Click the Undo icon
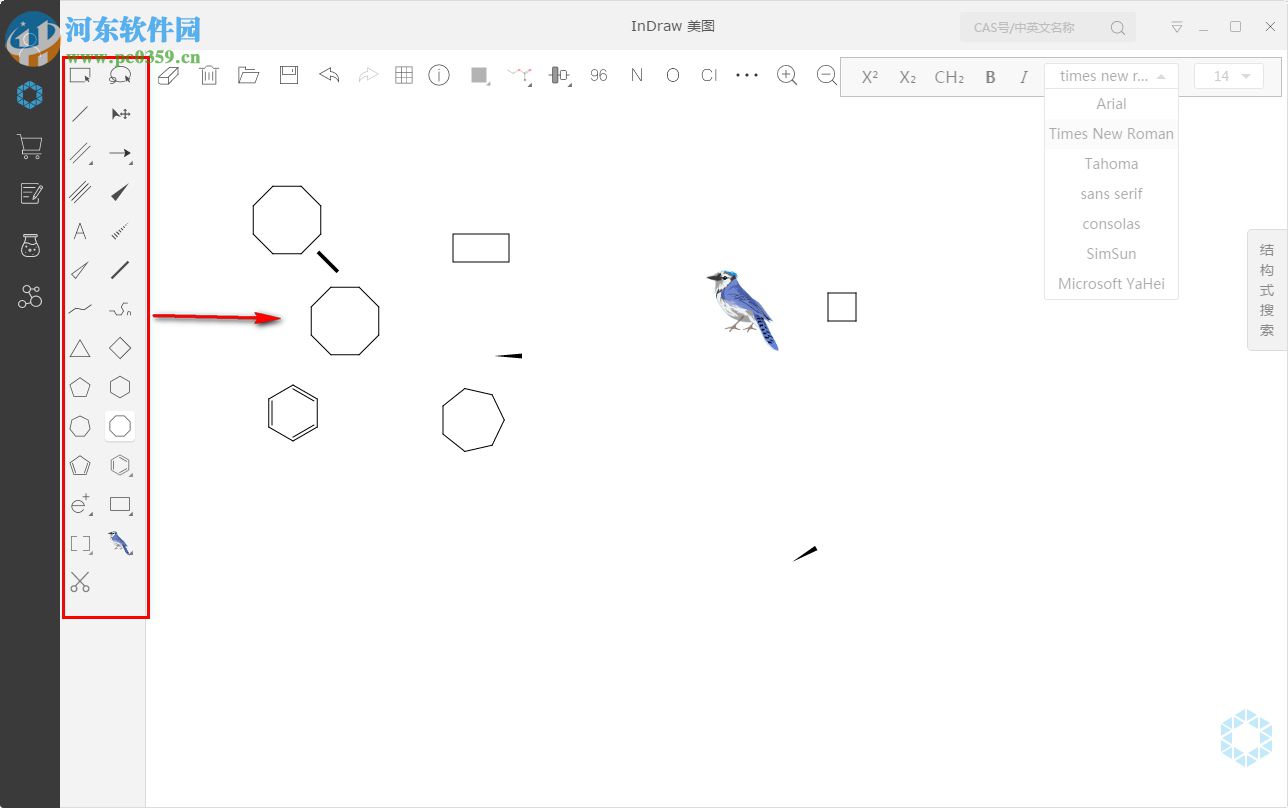The image size is (1288, 808). pos(329,75)
